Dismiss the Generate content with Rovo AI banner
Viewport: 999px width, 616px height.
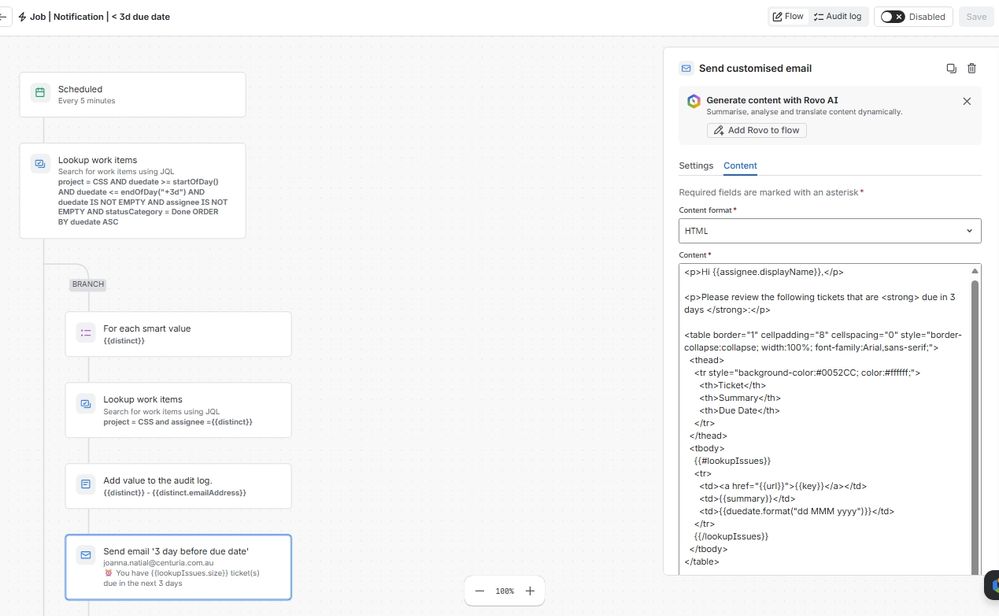tap(967, 101)
